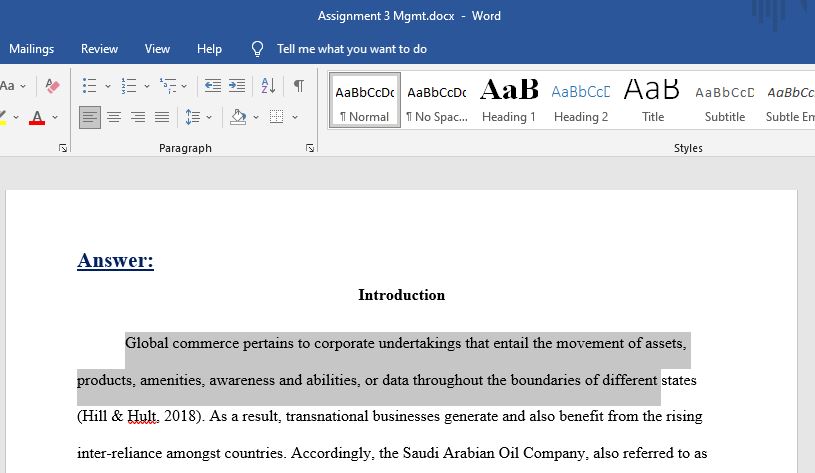Screen dimensions: 815x473
Task: Apply the Title style
Action: coord(652,100)
